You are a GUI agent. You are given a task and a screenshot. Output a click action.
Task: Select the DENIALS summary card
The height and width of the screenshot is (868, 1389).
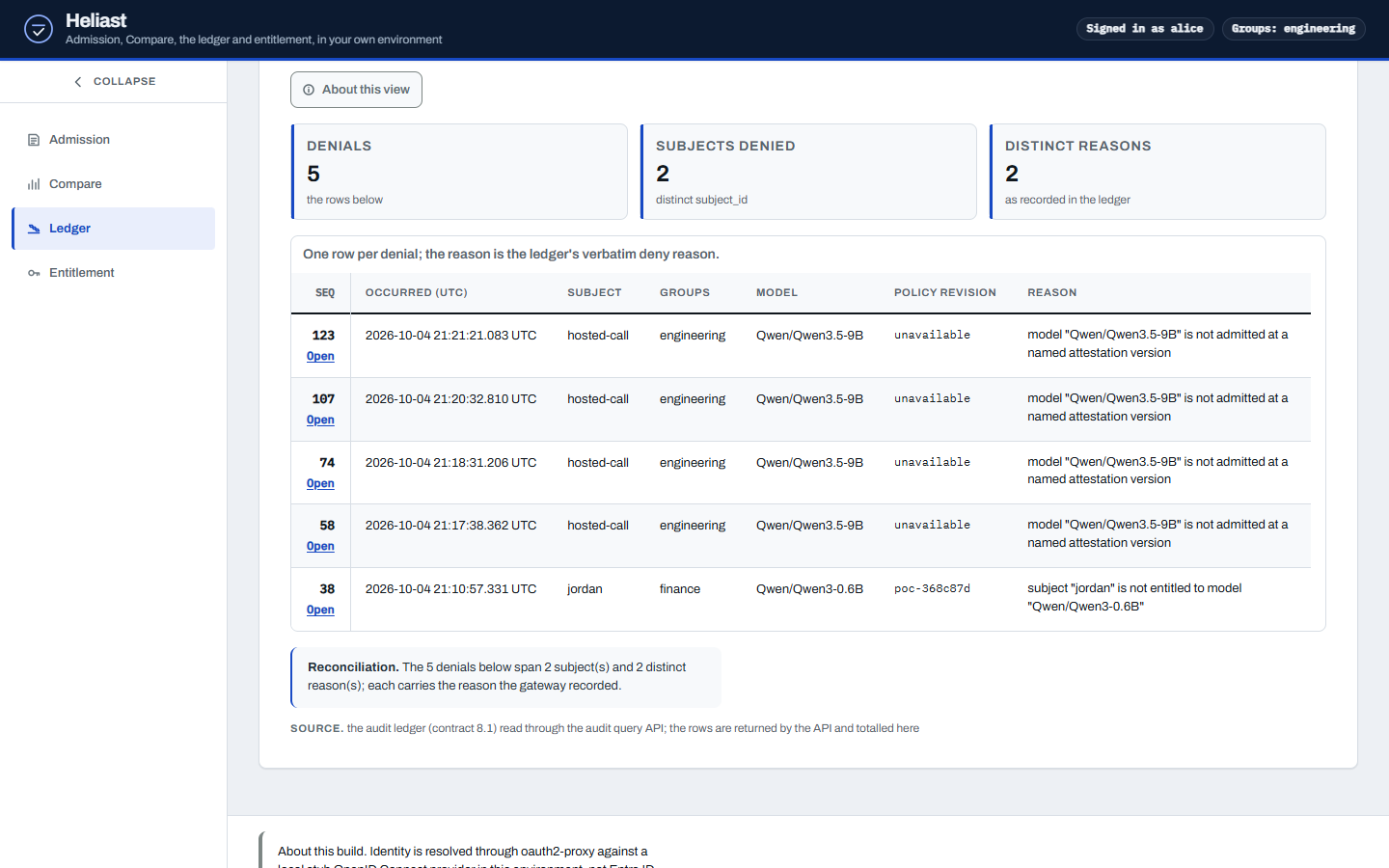coord(459,172)
